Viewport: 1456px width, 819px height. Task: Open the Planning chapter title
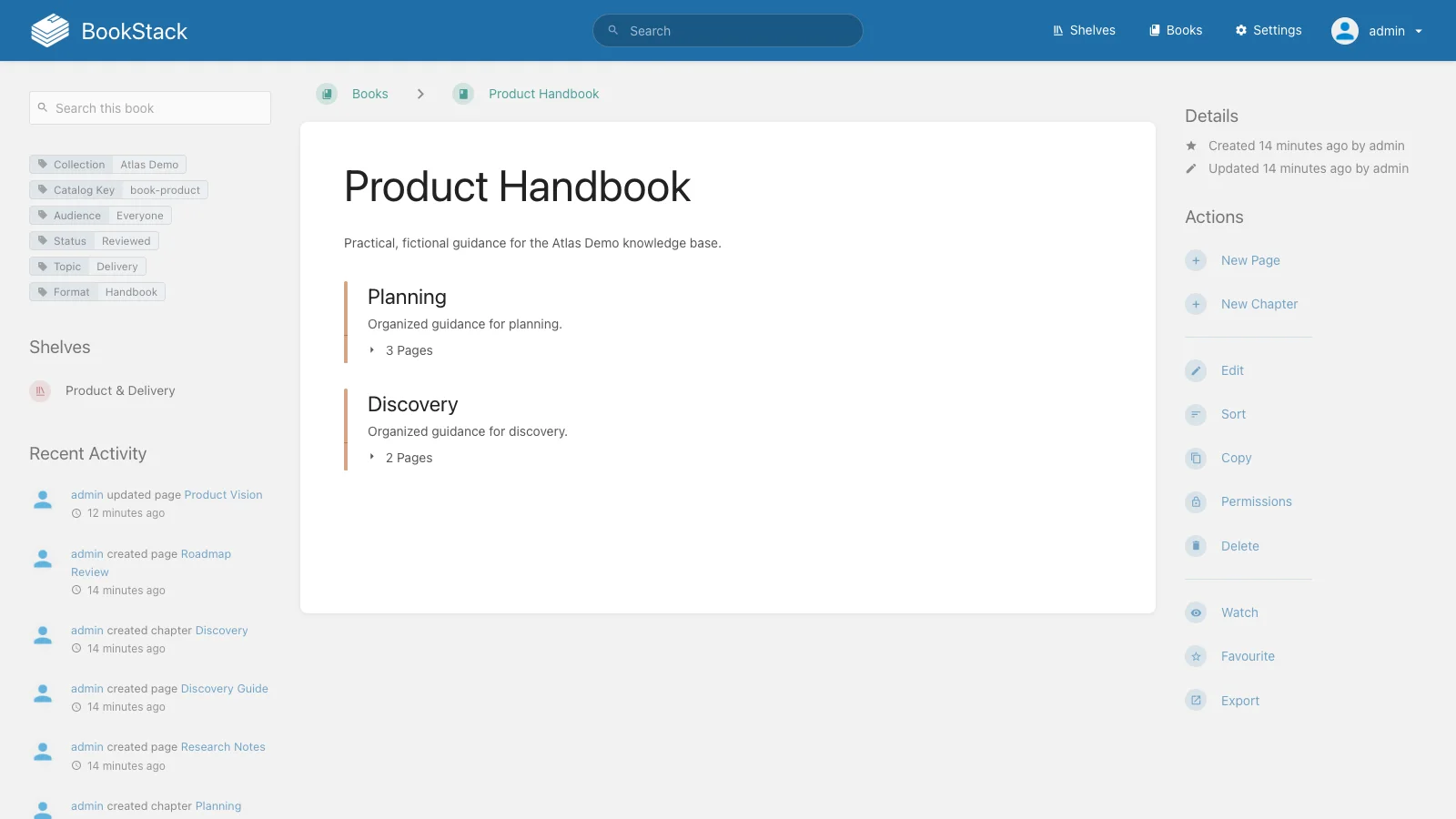407,297
